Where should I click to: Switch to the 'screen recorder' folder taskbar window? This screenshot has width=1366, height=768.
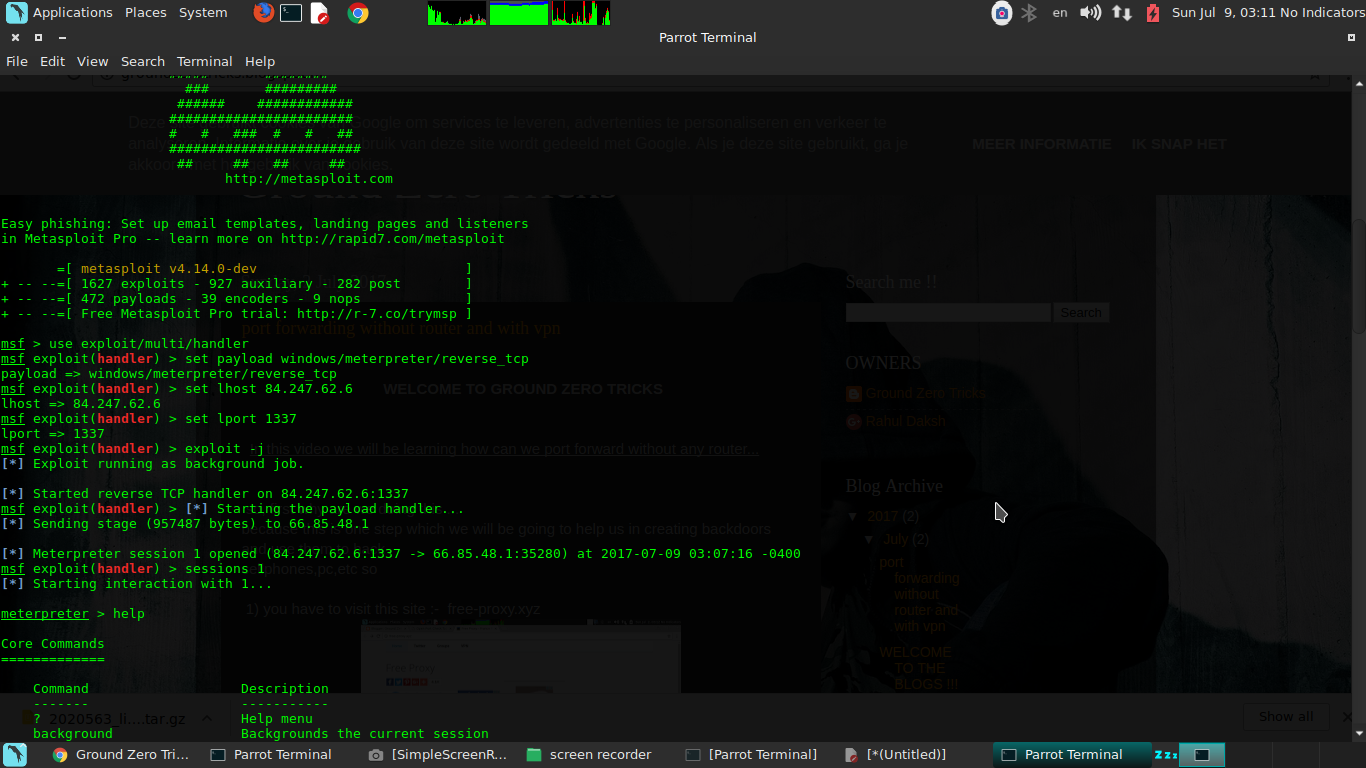[x=597, y=755]
